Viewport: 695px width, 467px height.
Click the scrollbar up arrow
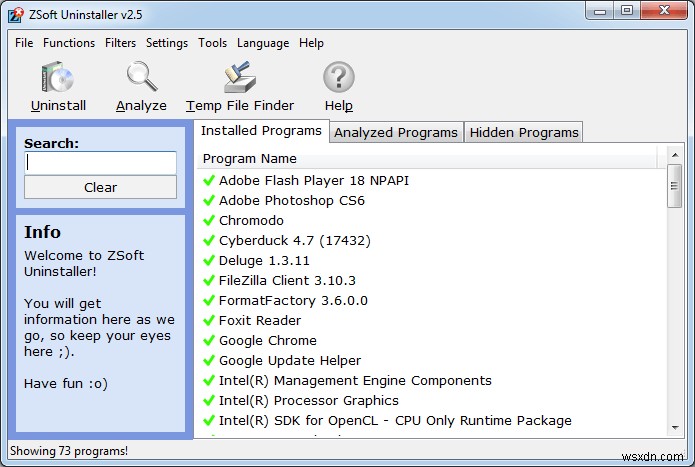(675, 155)
